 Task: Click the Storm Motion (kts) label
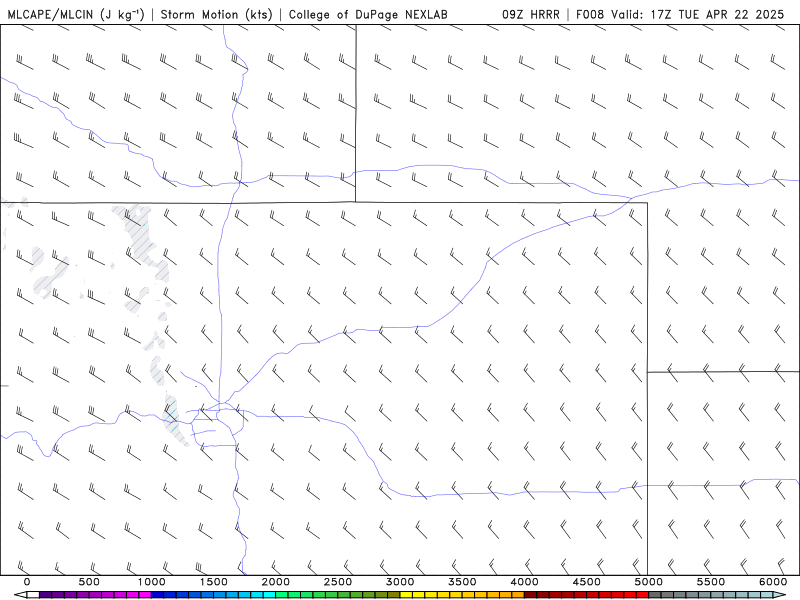pyautogui.click(x=217, y=15)
